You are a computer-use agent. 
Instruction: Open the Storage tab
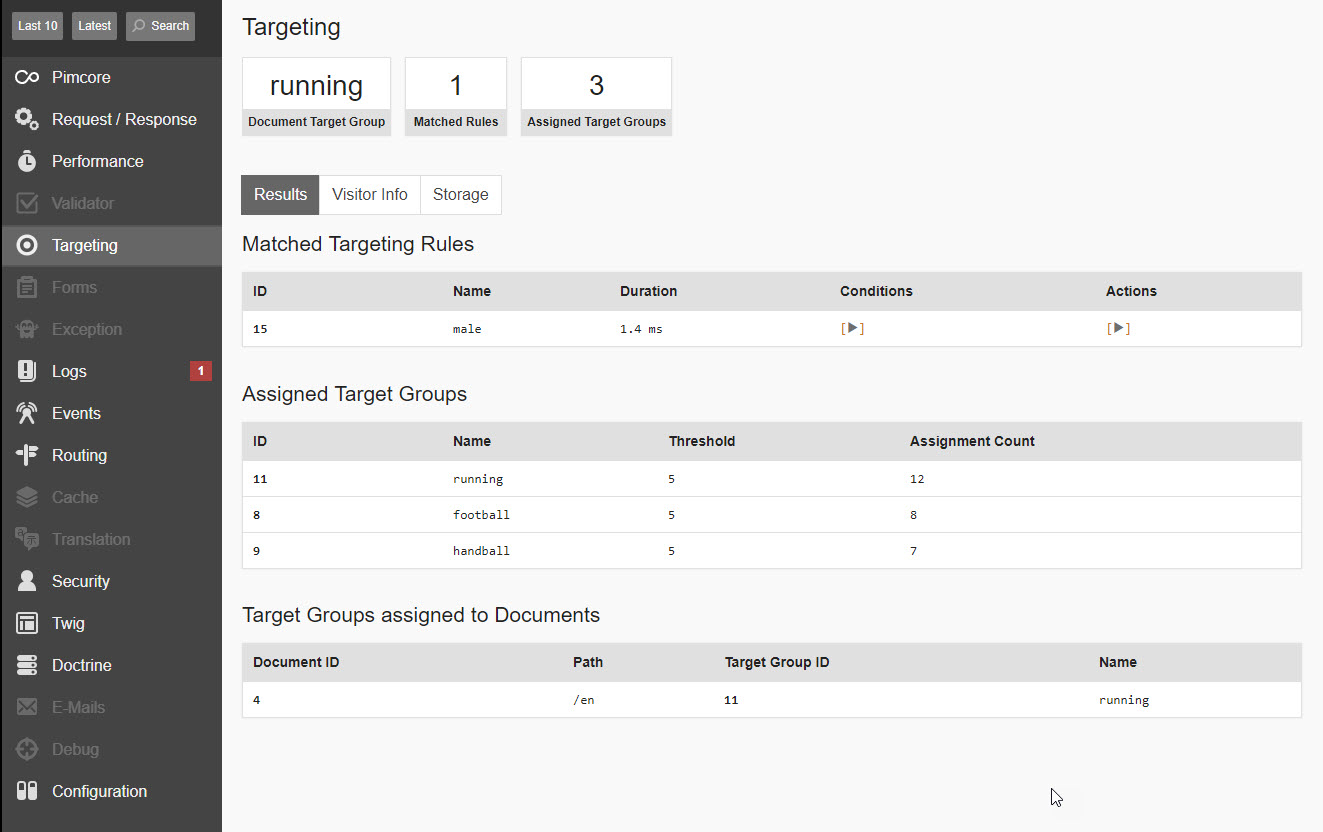point(460,195)
